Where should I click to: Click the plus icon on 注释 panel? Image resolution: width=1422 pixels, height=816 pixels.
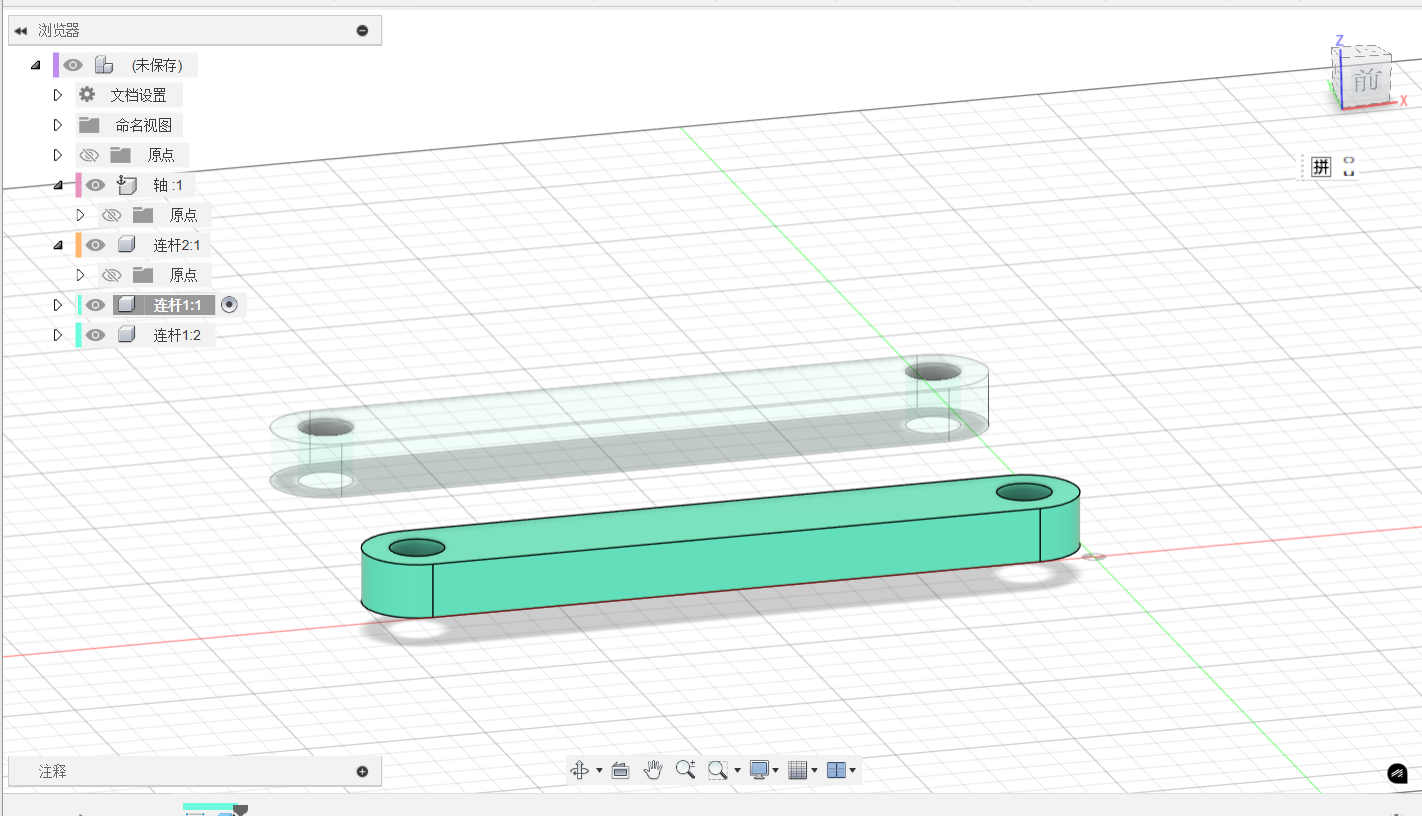tap(362, 771)
